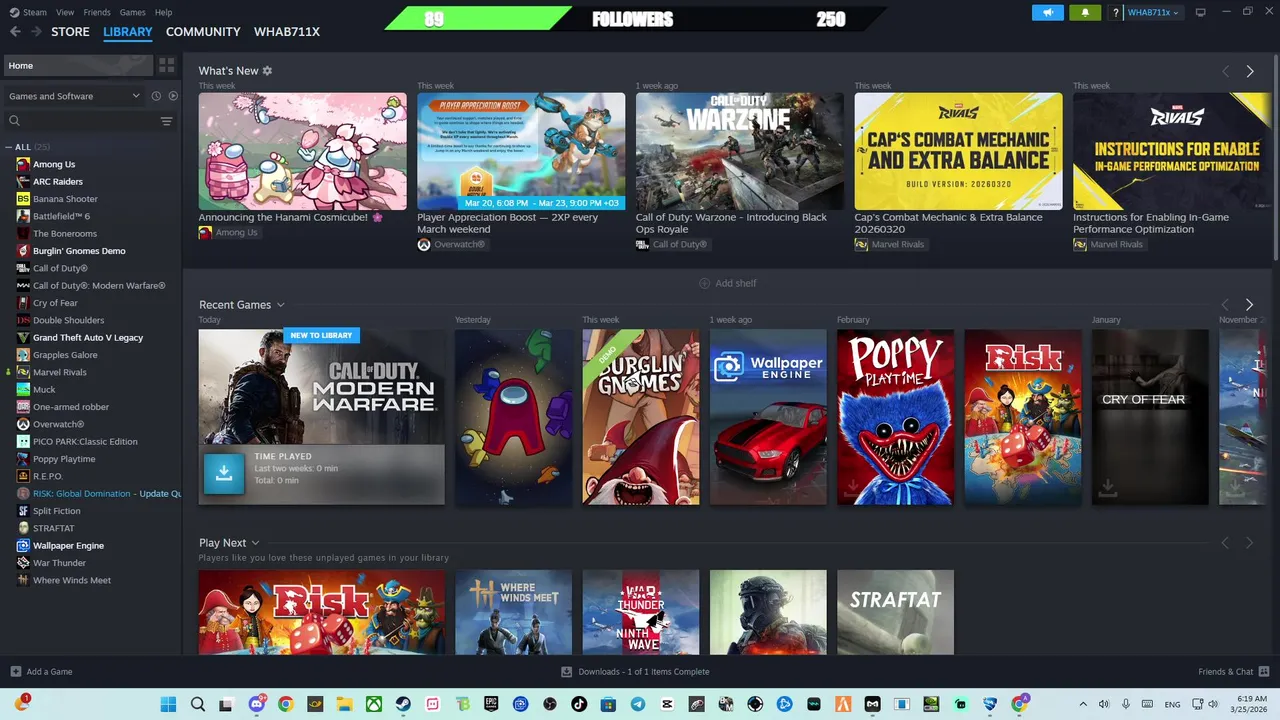
Task: Select War Thunder in library list
Action: (x=59, y=563)
